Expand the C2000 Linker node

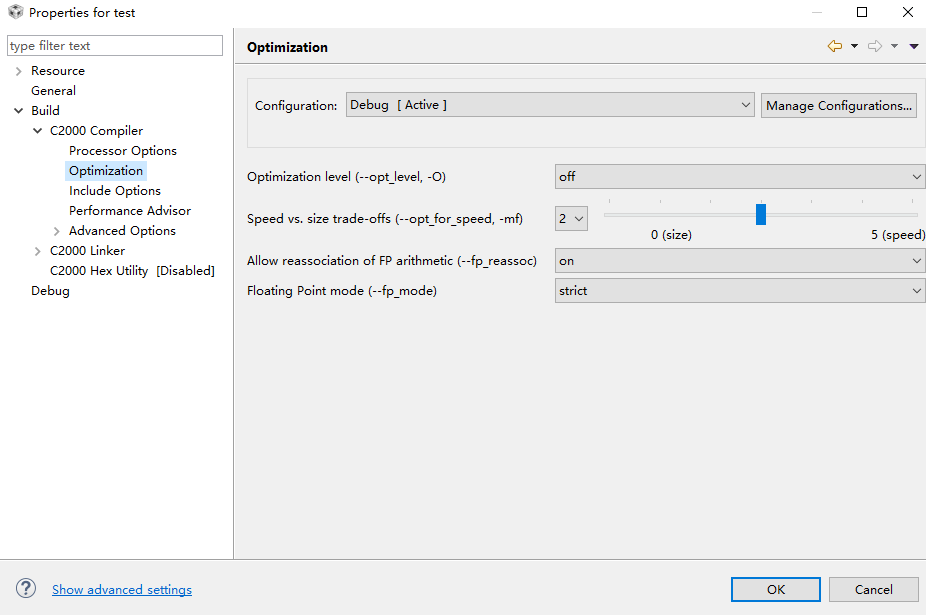[37, 251]
